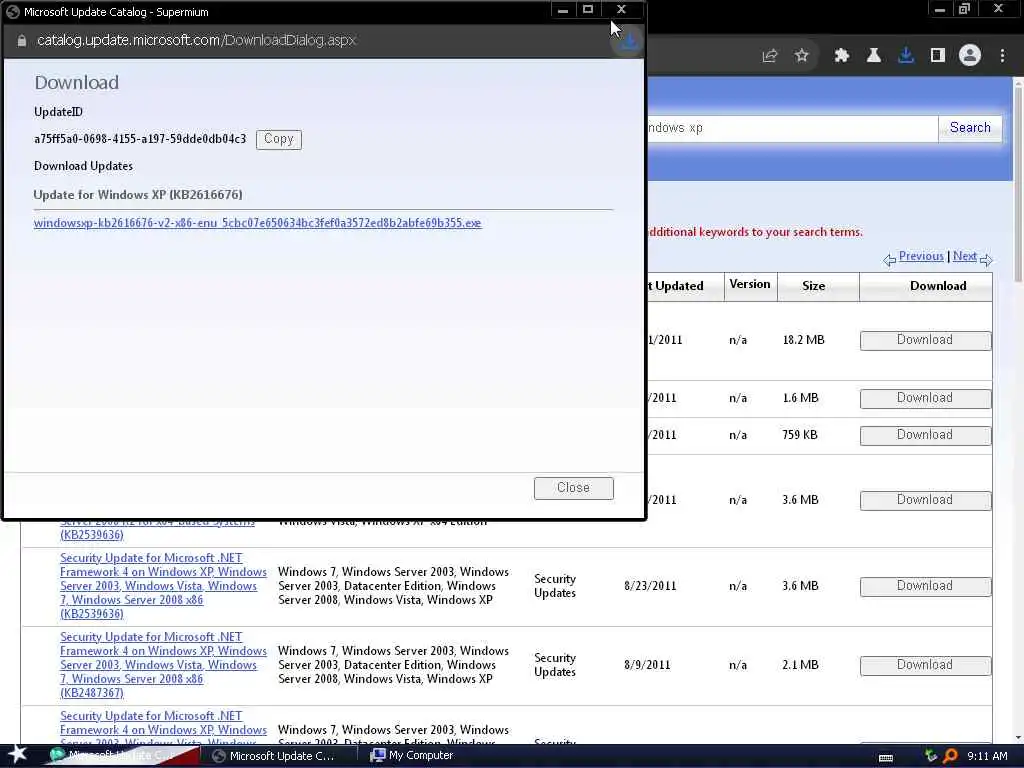The image size is (1024, 768).
Task: Copy the UpdateID to clipboard
Action: coord(279,139)
